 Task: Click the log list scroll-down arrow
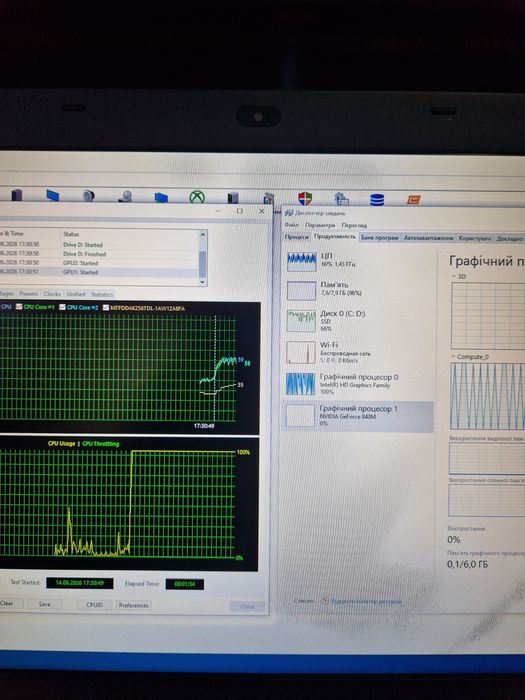point(203,282)
